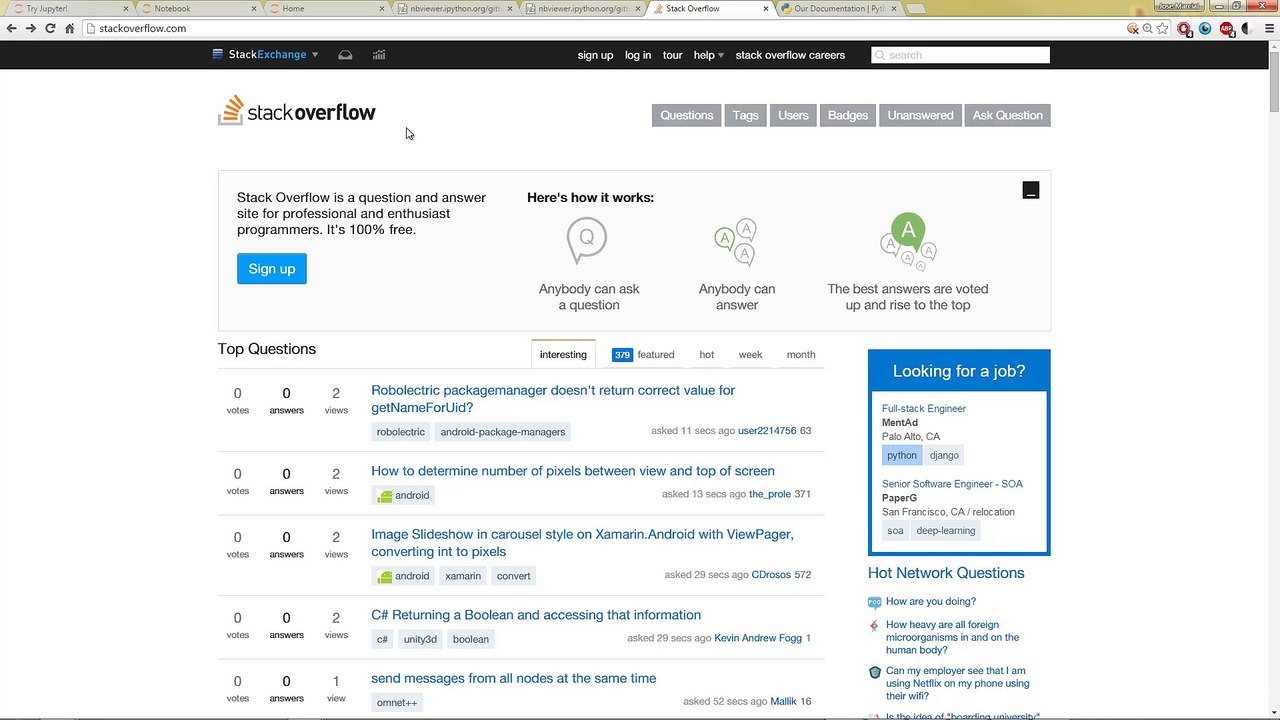1280x720 pixels.
Task: Open 'How are you doing?' hot question
Action: click(x=931, y=601)
